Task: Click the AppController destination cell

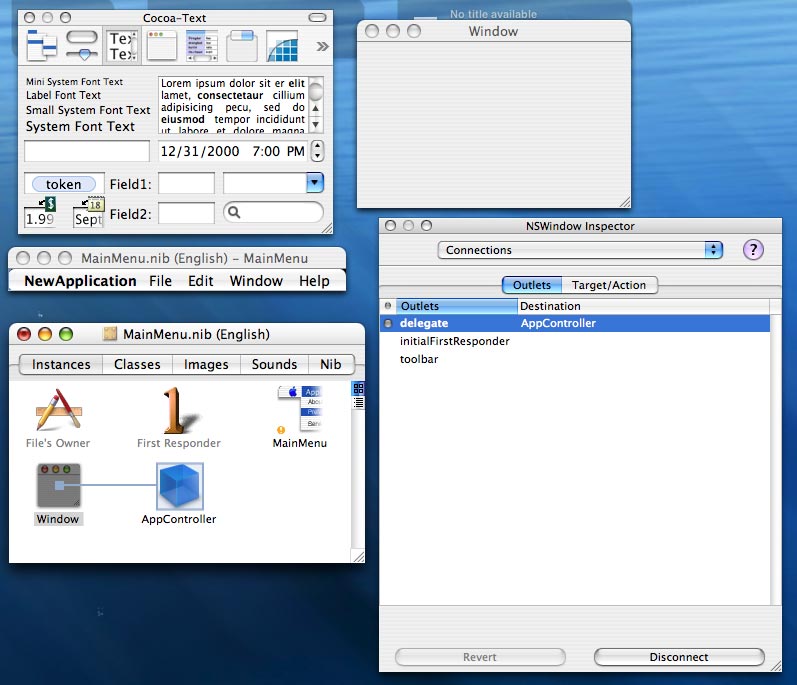Action: 558,323
